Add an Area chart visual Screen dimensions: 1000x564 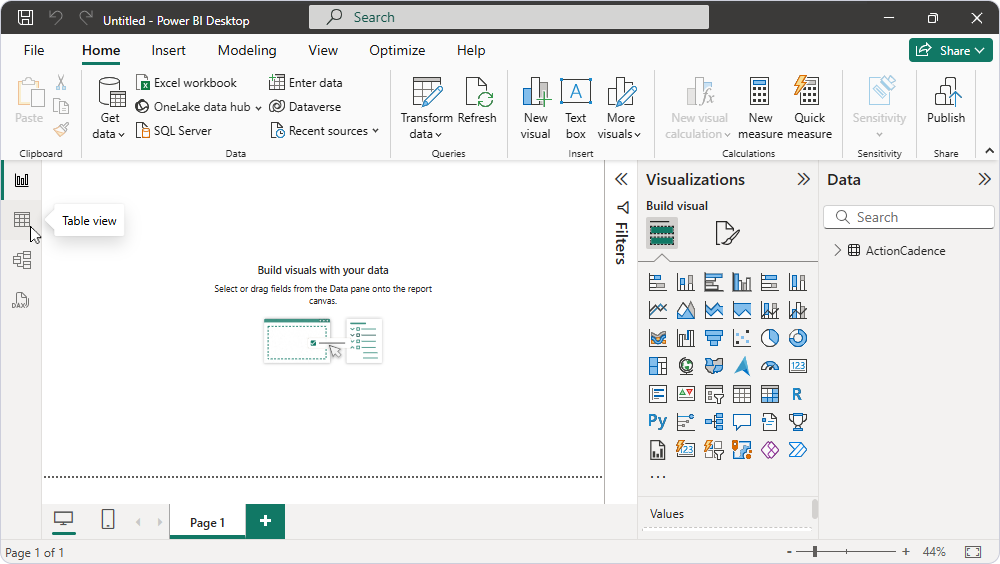[x=686, y=310]
